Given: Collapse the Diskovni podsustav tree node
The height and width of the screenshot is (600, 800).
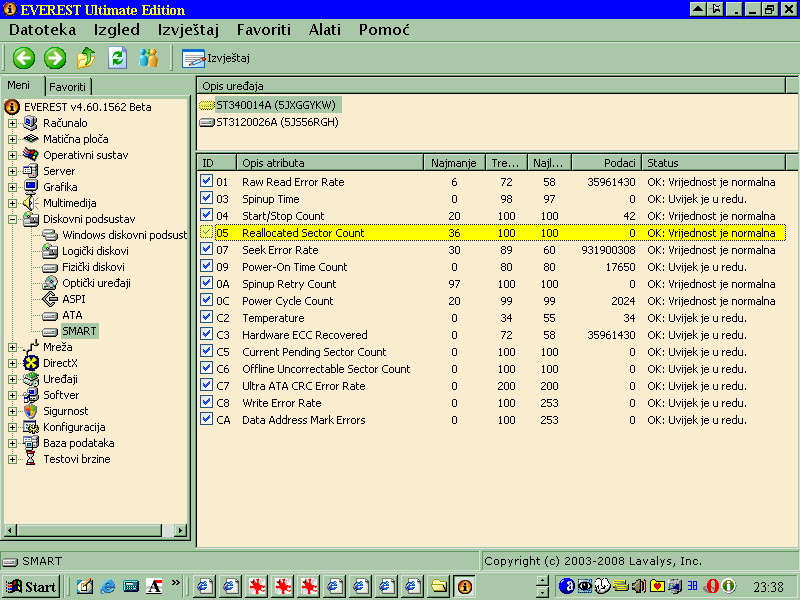Looking at the screenshot, I should 13,219.
